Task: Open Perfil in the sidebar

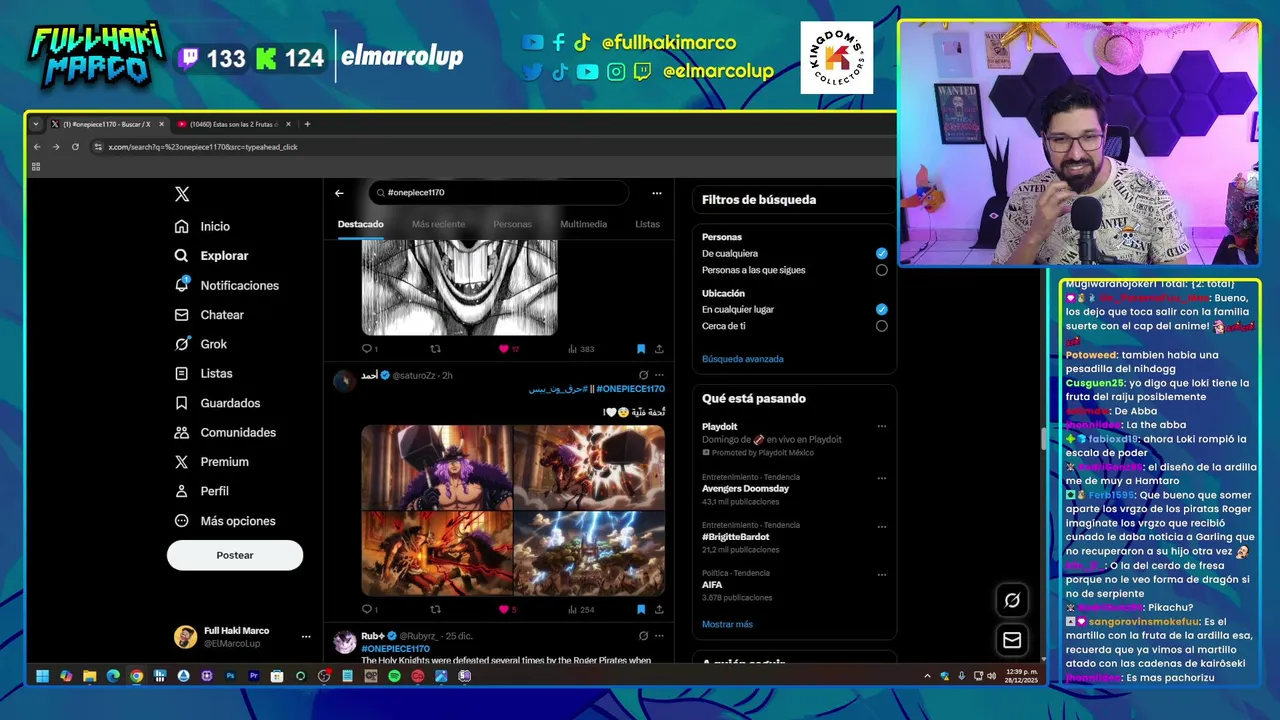Action: 201,491
